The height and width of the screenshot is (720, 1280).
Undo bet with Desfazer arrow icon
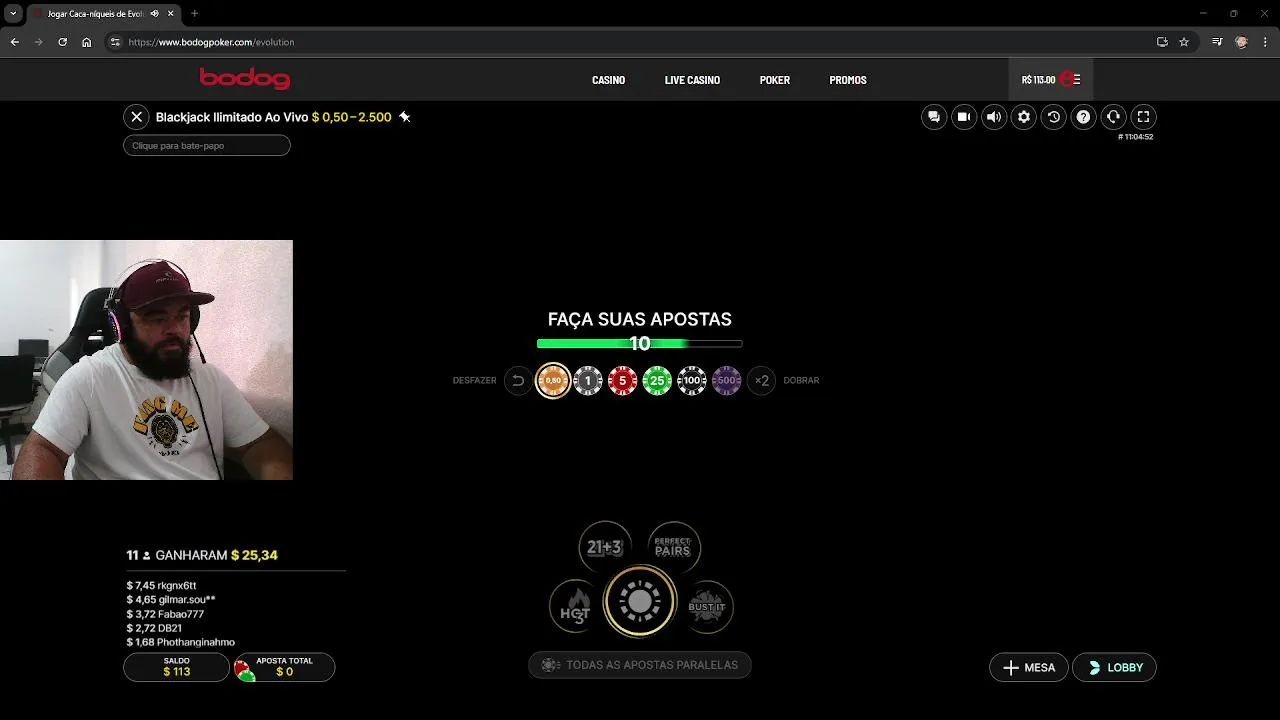[518, 381]
